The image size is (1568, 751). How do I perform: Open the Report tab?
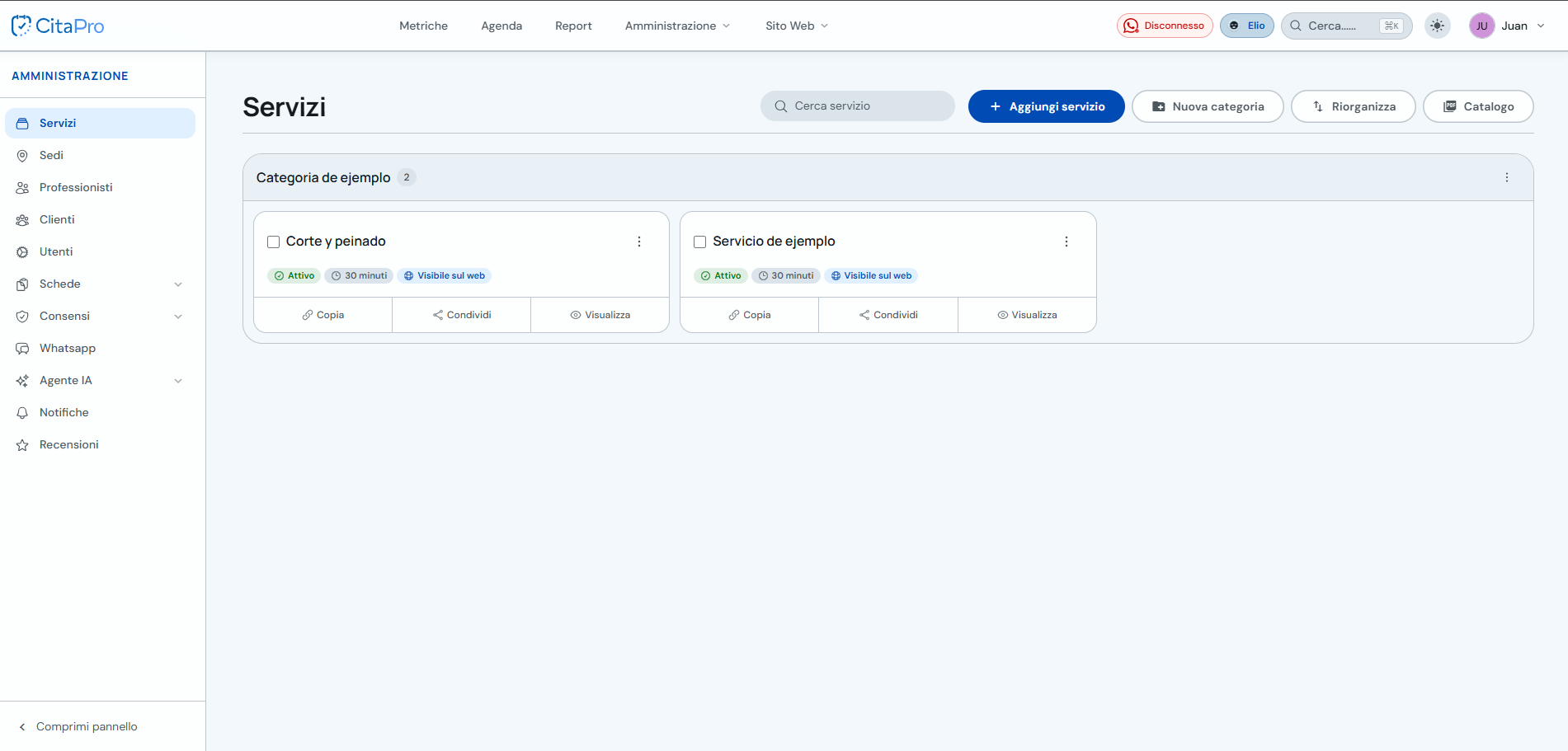(x=573, y=26)
